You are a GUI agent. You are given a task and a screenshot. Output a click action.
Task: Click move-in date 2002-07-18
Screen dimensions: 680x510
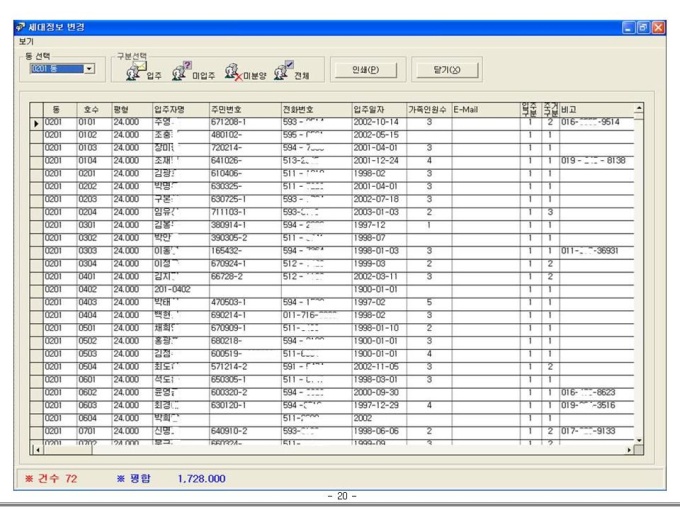[379, 199]
